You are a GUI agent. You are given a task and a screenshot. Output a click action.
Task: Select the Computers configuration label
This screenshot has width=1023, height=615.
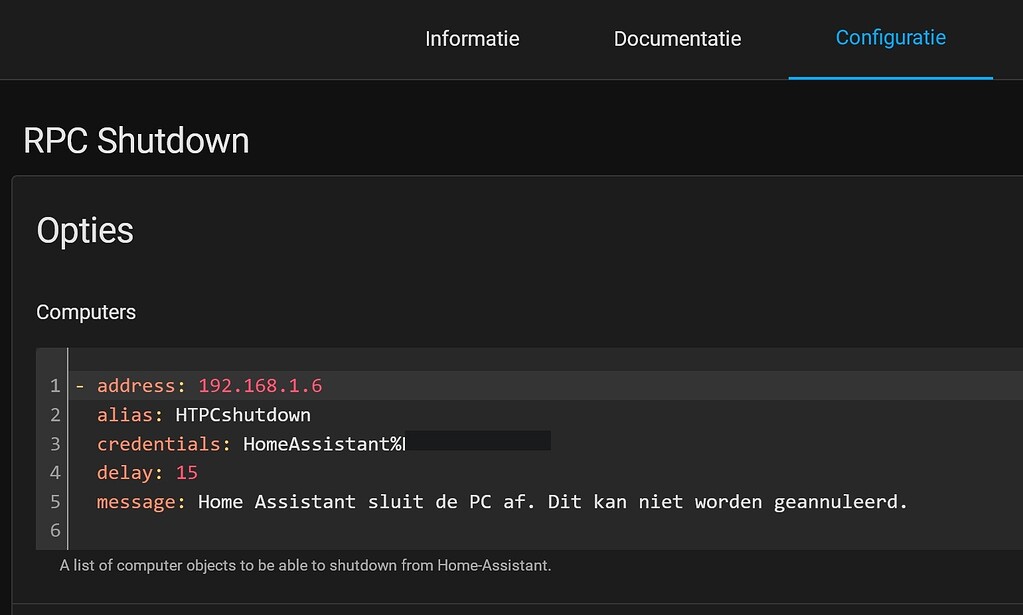pos(85,312)
